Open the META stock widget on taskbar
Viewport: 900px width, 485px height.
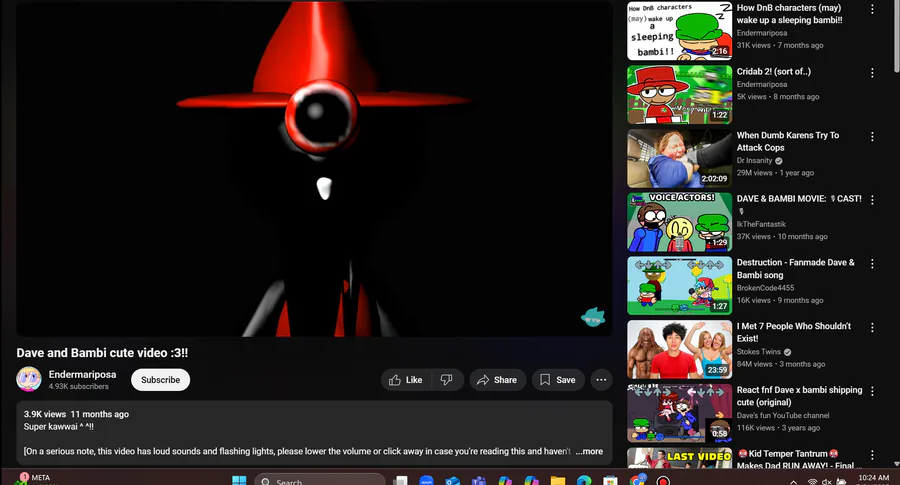click(x=34, y=479)
